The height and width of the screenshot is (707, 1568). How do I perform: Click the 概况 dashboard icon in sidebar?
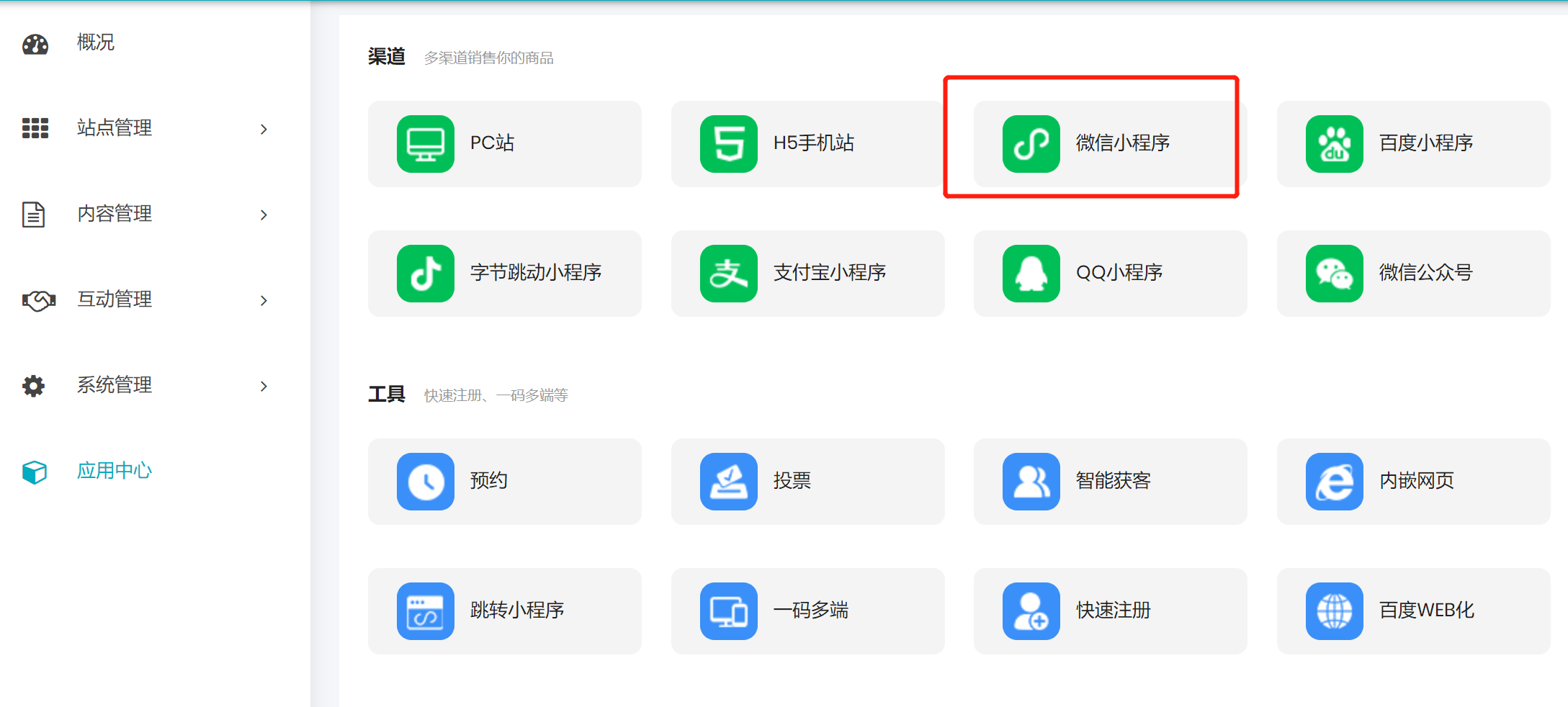point(35,44)
